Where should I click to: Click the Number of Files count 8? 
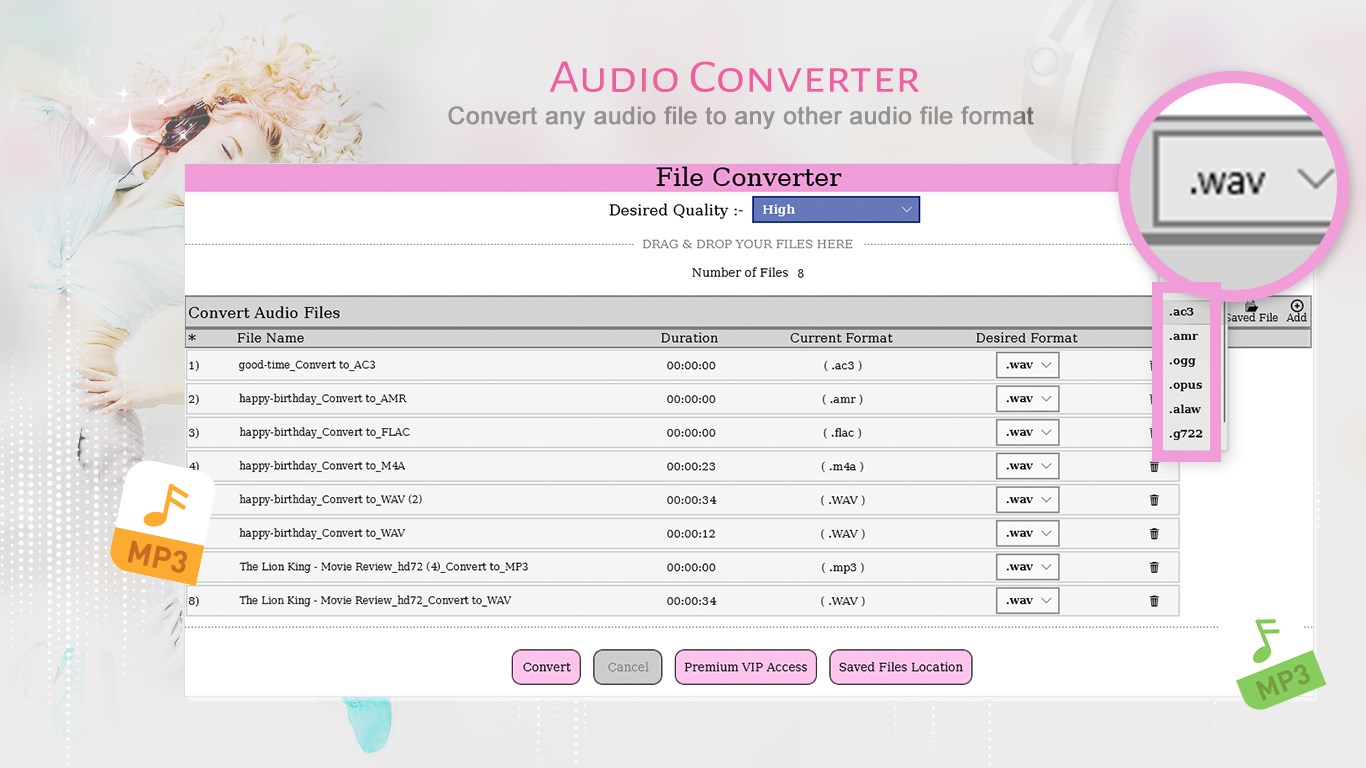800,273
